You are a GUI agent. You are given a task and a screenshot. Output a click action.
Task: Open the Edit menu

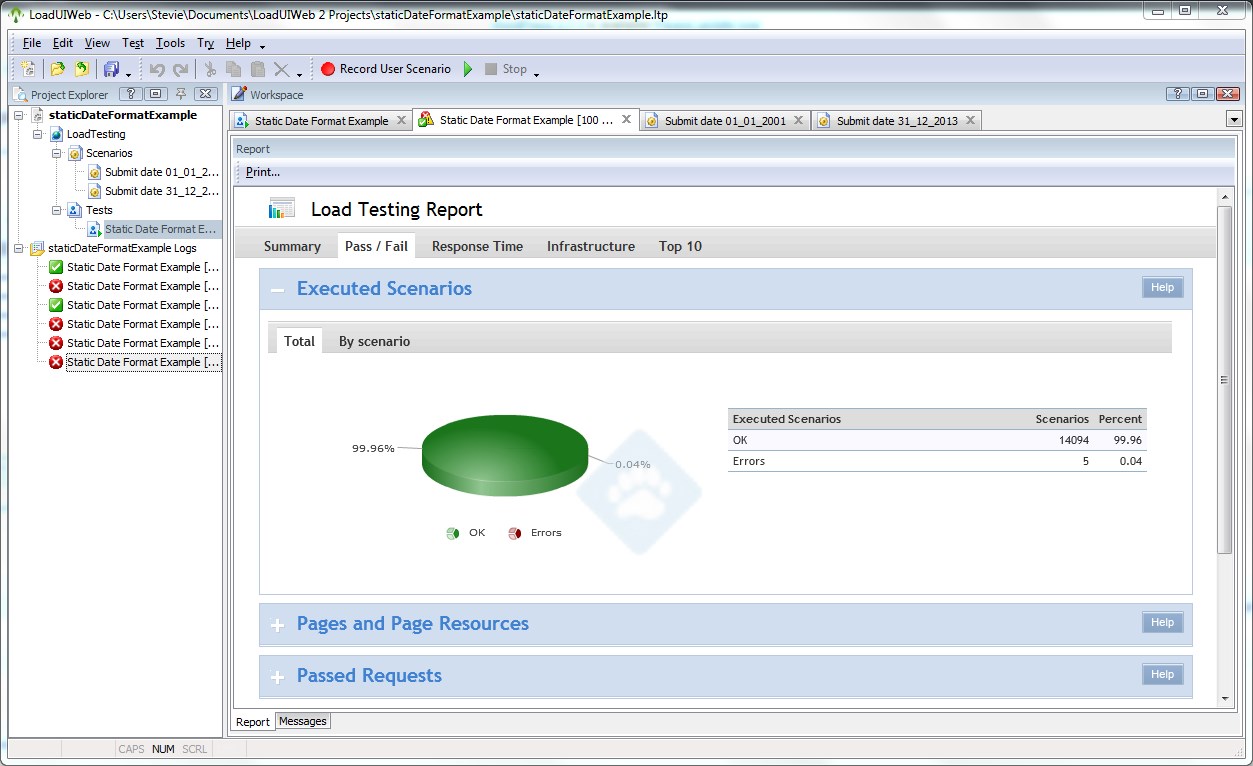pos(63,43)
